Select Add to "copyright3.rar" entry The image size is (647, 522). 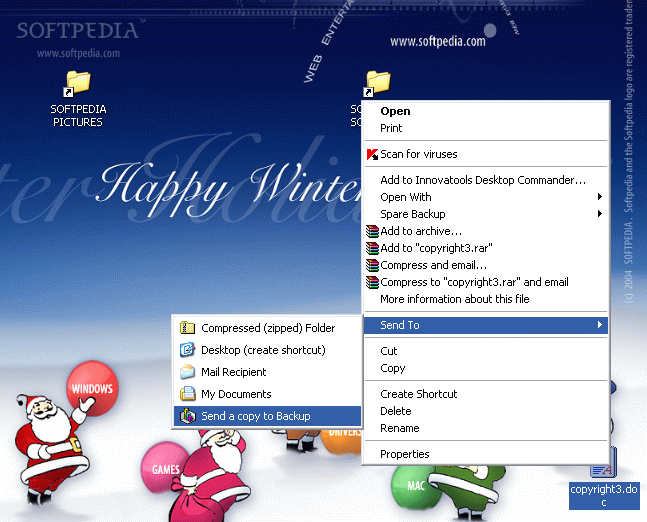[x=486, y=248]
